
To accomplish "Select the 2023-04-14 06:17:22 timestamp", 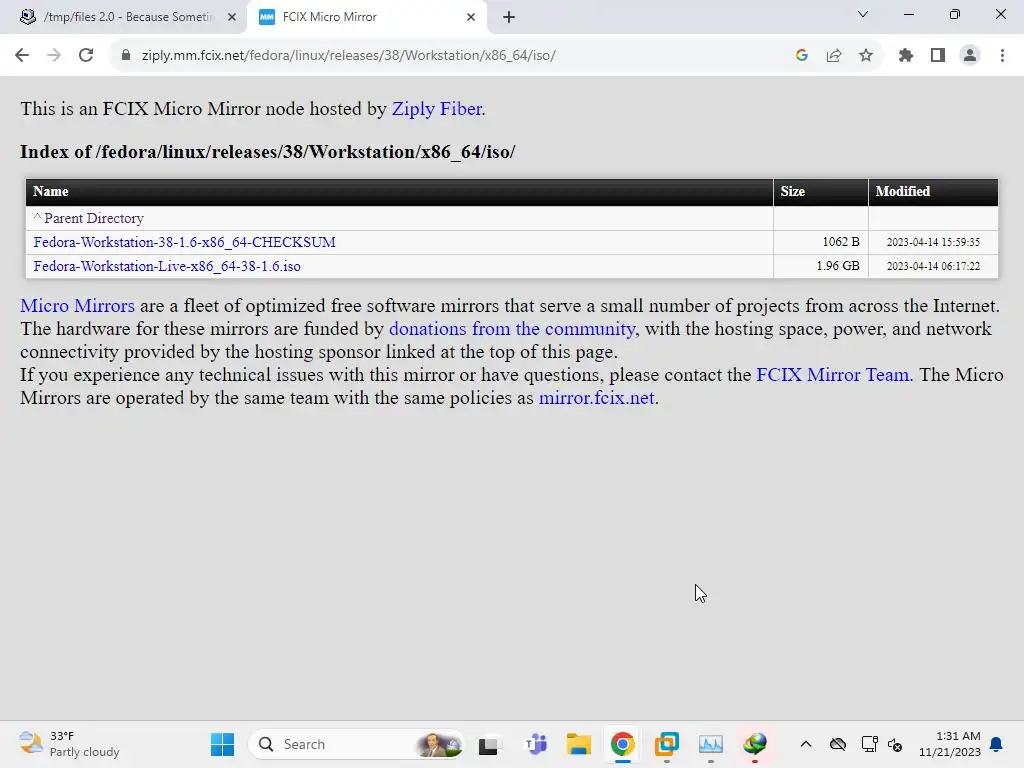I will 933,266.
